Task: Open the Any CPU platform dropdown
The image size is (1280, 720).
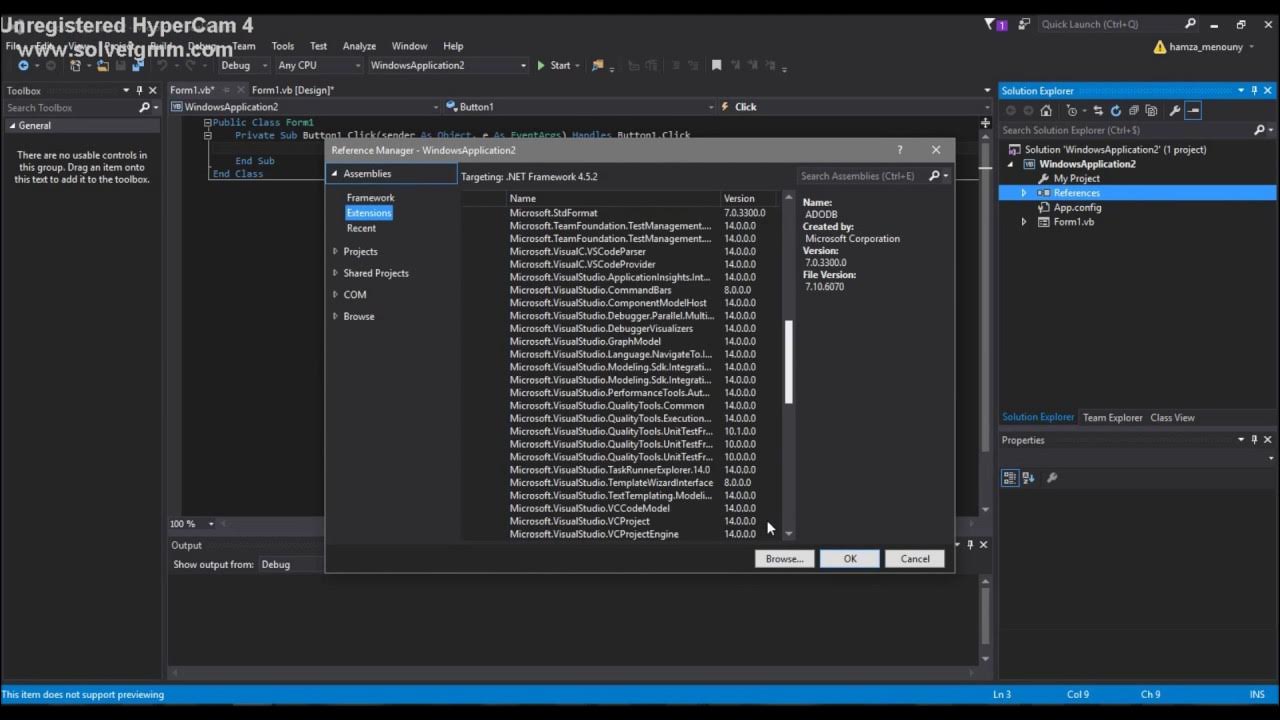Action: tap(318, 66)
